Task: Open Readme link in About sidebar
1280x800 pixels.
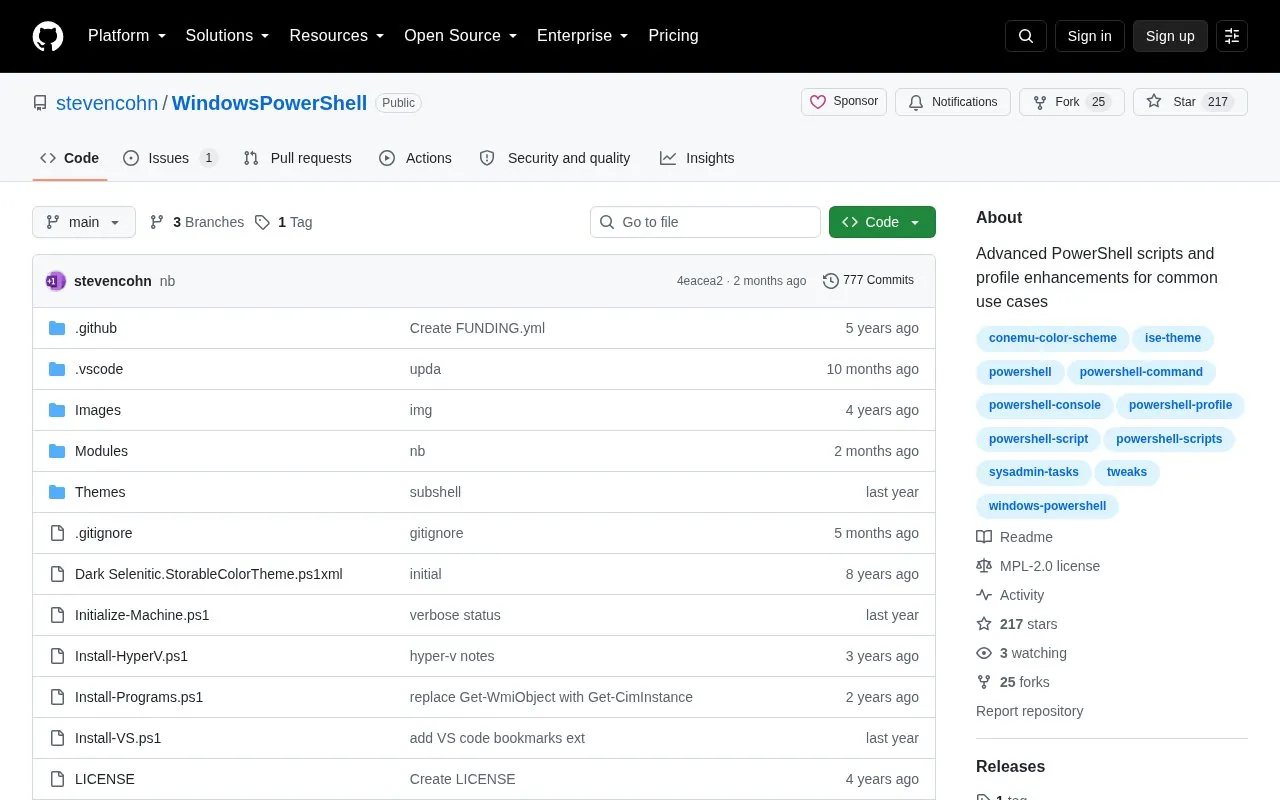Action: pos(1015,537)
